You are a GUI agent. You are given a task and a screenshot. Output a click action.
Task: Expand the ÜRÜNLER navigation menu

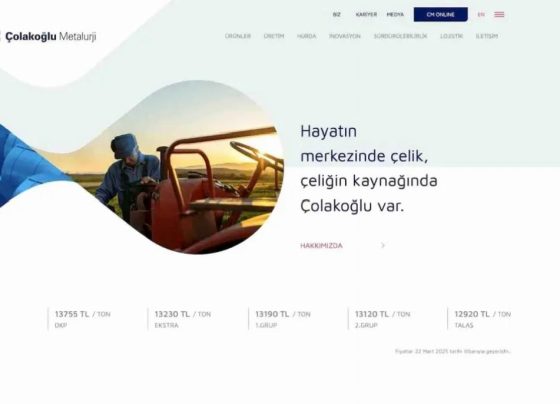coord(238,36)
